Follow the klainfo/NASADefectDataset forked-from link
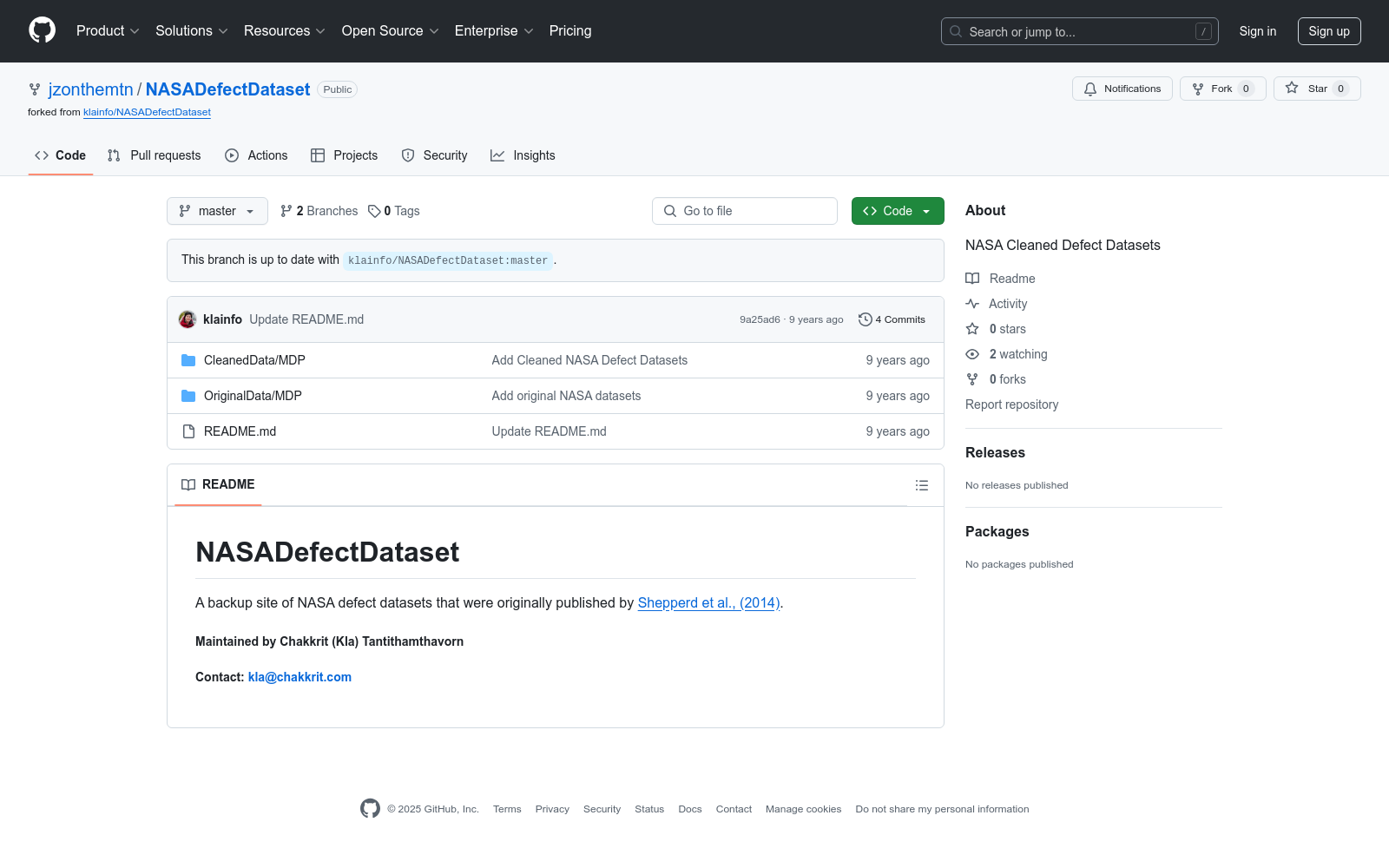Viewport: 1389px width, 868px height. (x=147, y=112)
